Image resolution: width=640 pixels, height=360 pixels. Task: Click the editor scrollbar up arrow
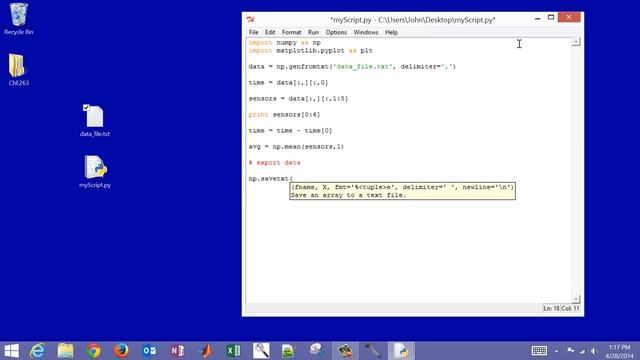(576, 42)
